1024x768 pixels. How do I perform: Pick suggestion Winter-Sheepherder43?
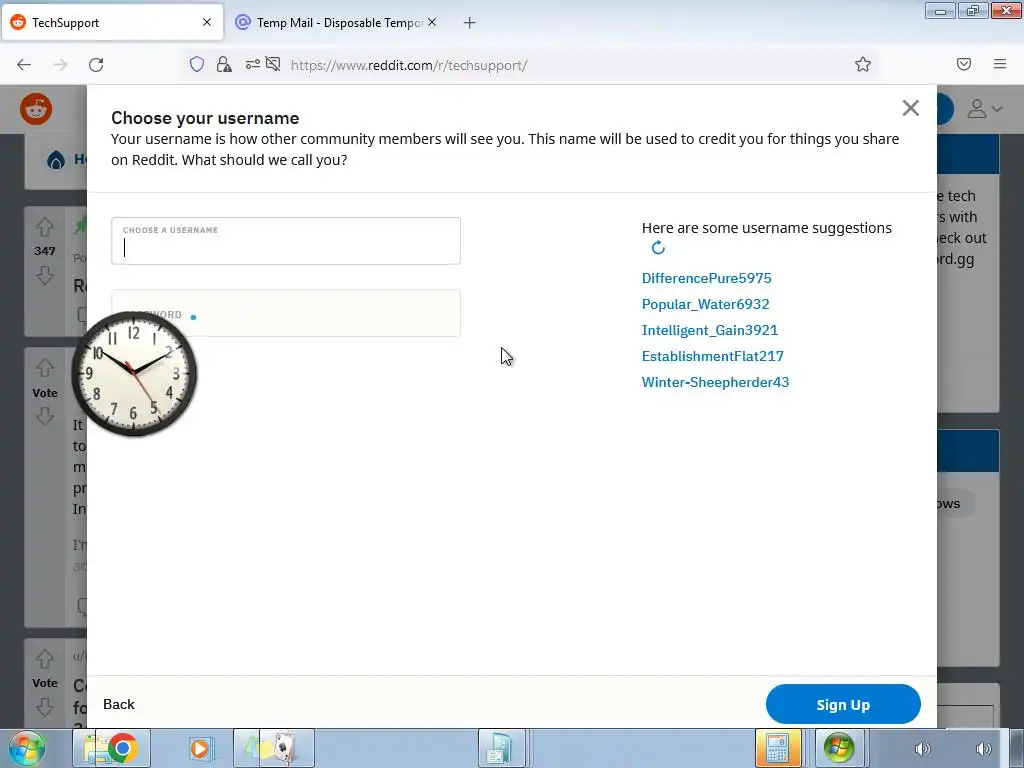(x=715, y=383)
